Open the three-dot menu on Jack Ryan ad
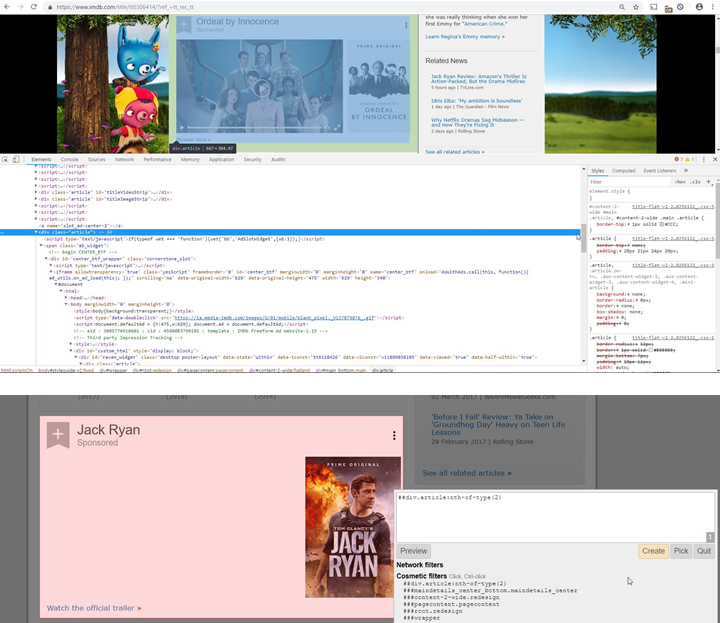Image resolution: width=720 pixels, height=623 pixels. [394, 435]
